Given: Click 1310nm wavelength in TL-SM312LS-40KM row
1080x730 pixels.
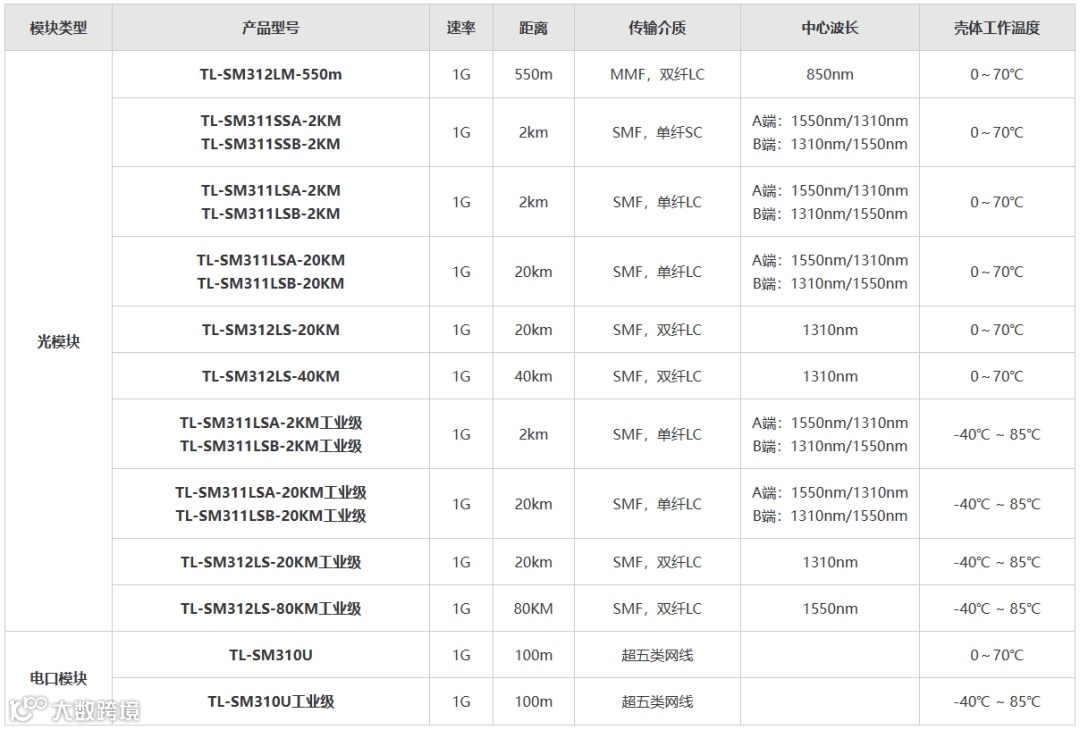Looking at the screenshot, I should point(829,376).
